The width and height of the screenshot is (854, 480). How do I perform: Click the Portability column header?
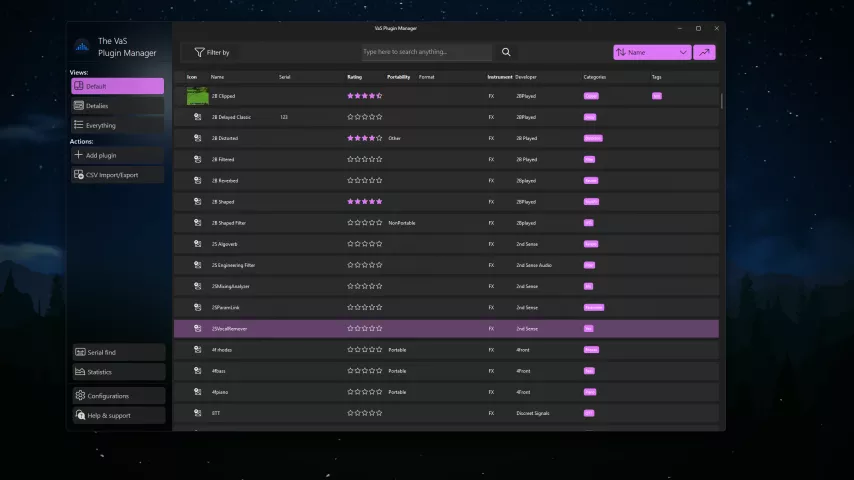pyautogui.click(x=399, y=77)
